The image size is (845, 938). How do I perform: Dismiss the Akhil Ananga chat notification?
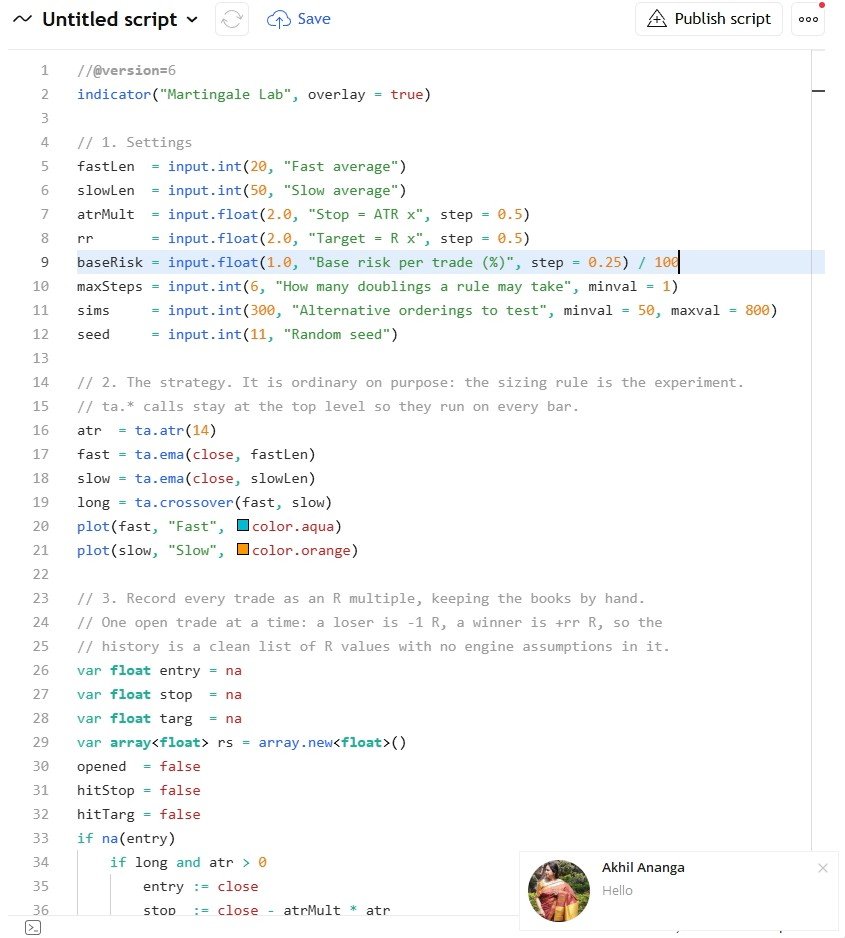click(x=823, y=868)
